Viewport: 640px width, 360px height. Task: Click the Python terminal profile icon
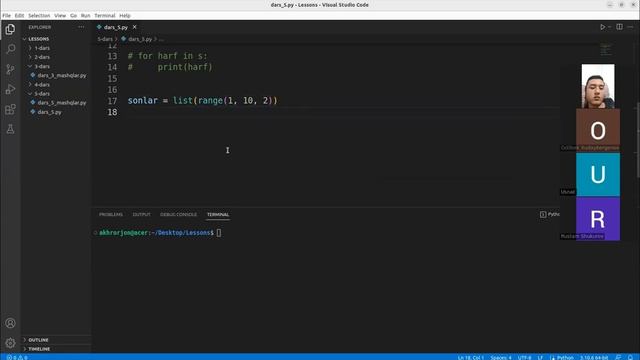[543, 214]
